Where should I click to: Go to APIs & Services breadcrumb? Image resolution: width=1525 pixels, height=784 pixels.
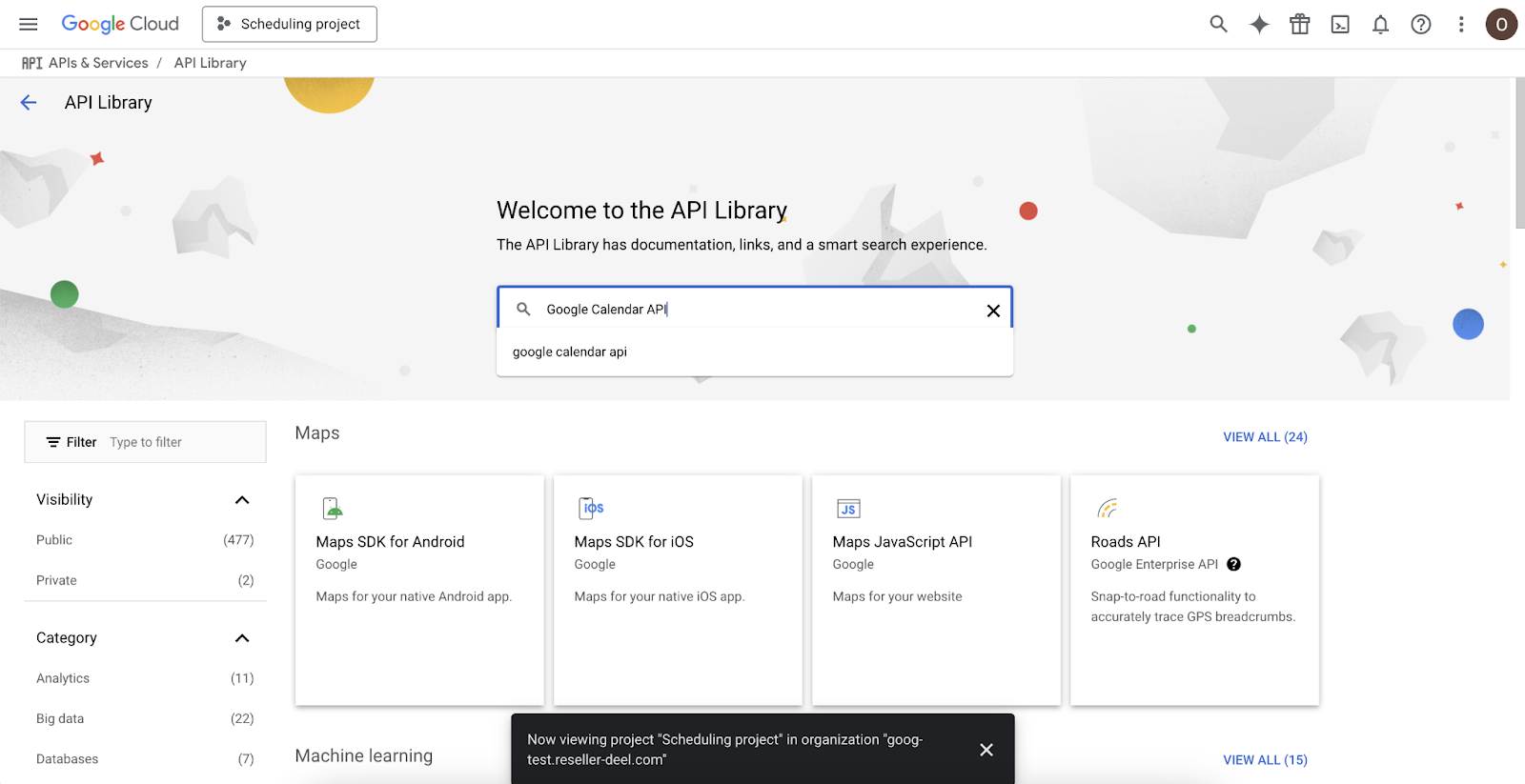(98, 63)
